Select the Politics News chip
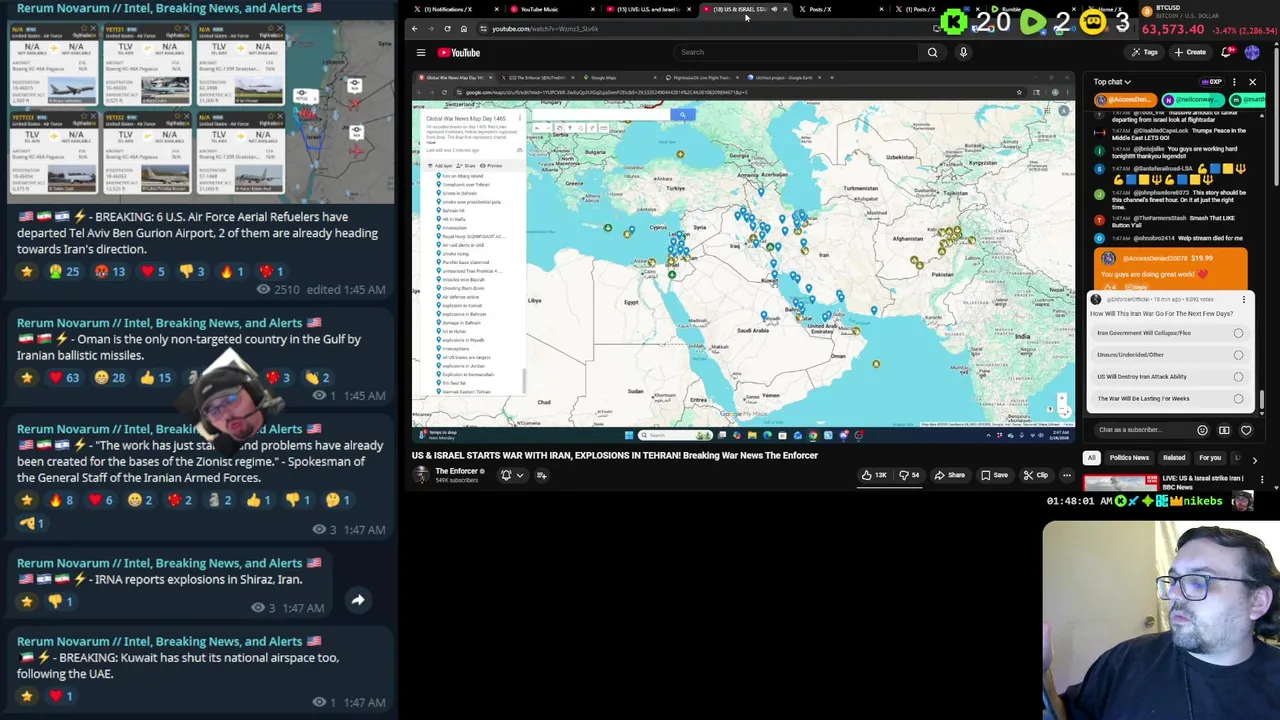 pyautogui.click(x=1128, y=458)
